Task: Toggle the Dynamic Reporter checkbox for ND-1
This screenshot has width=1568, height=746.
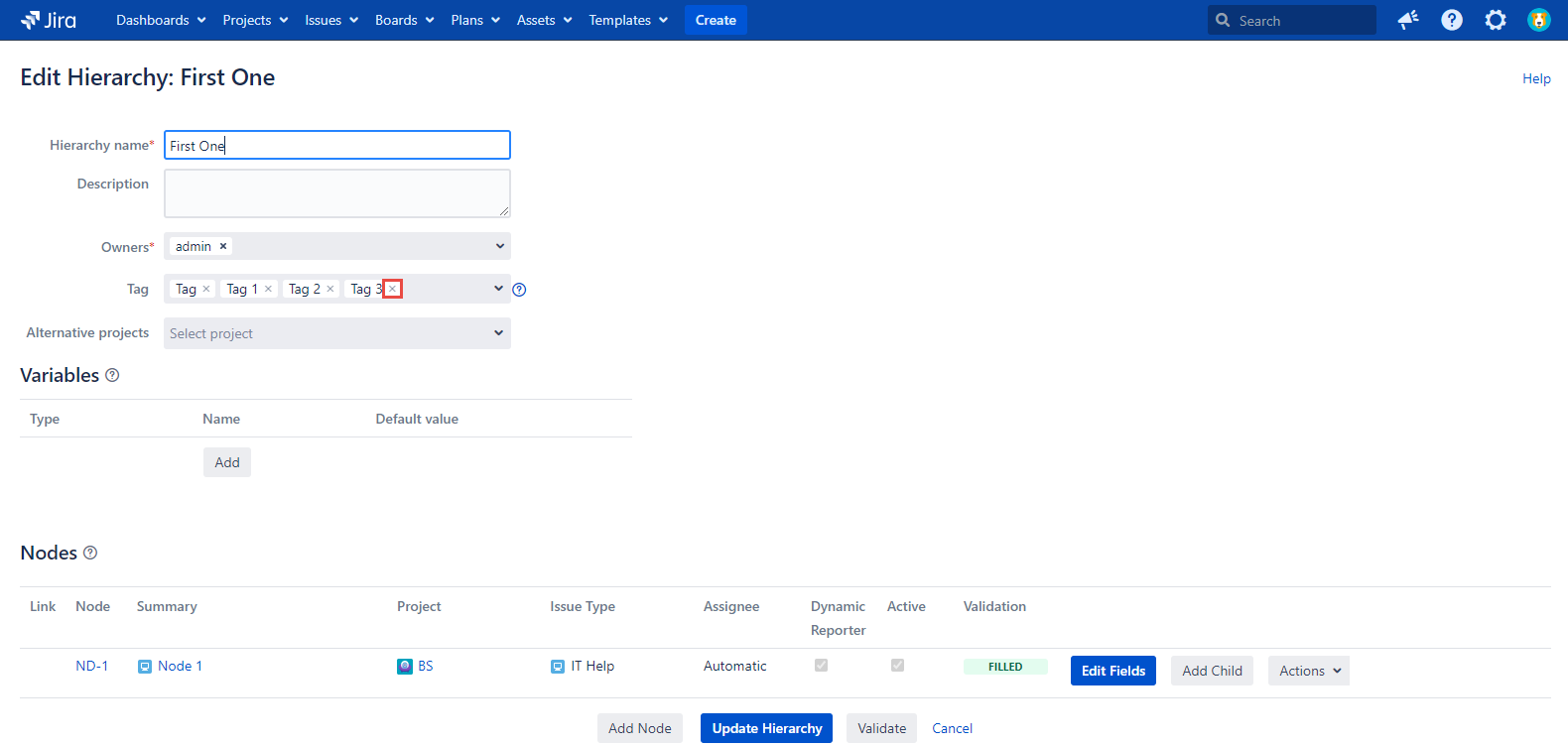Action: [821, 666]
